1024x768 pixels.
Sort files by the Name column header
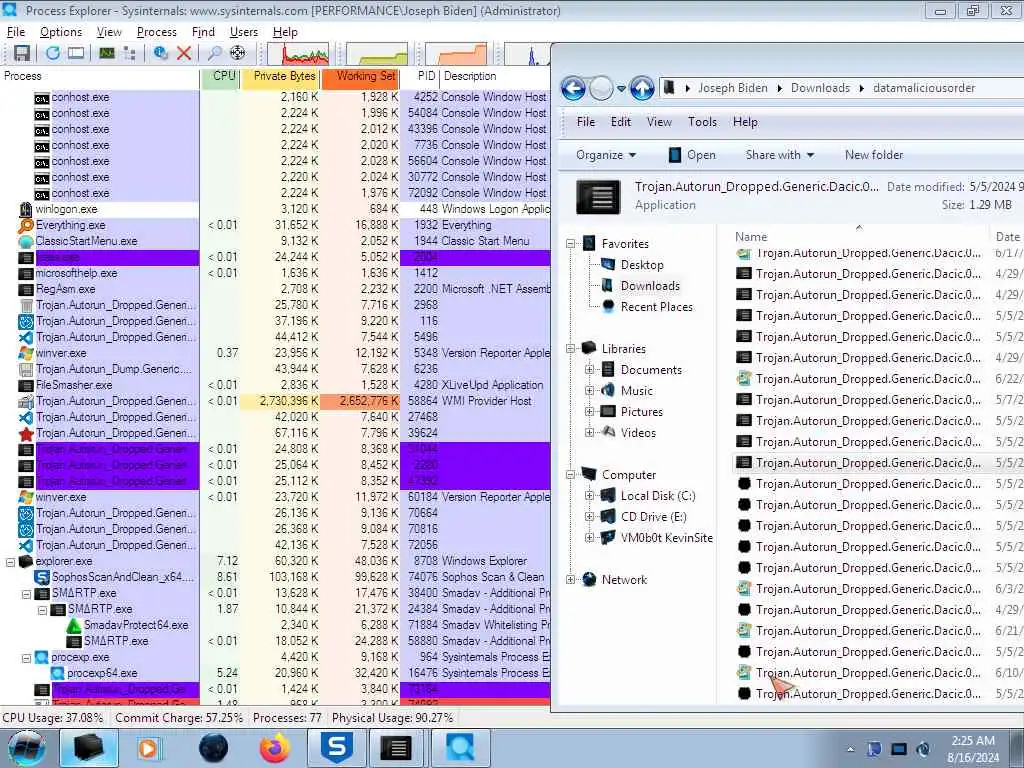(x=751, y=236)
